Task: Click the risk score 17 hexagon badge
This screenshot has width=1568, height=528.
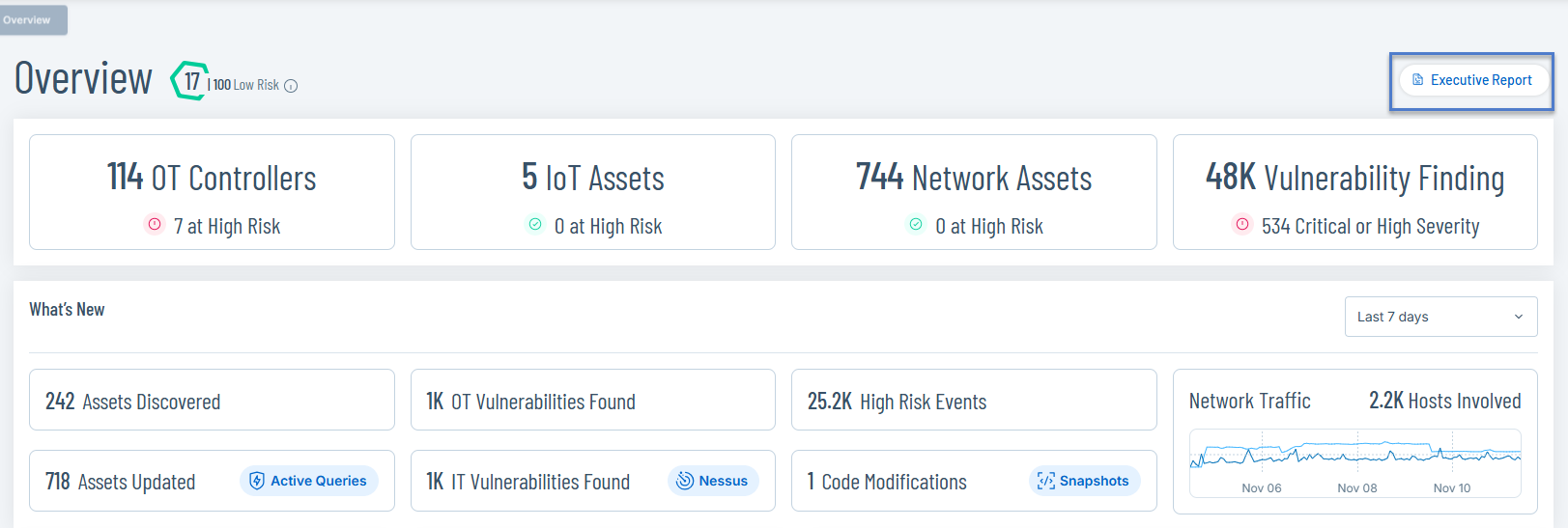Action: click(x=190, y=81)
